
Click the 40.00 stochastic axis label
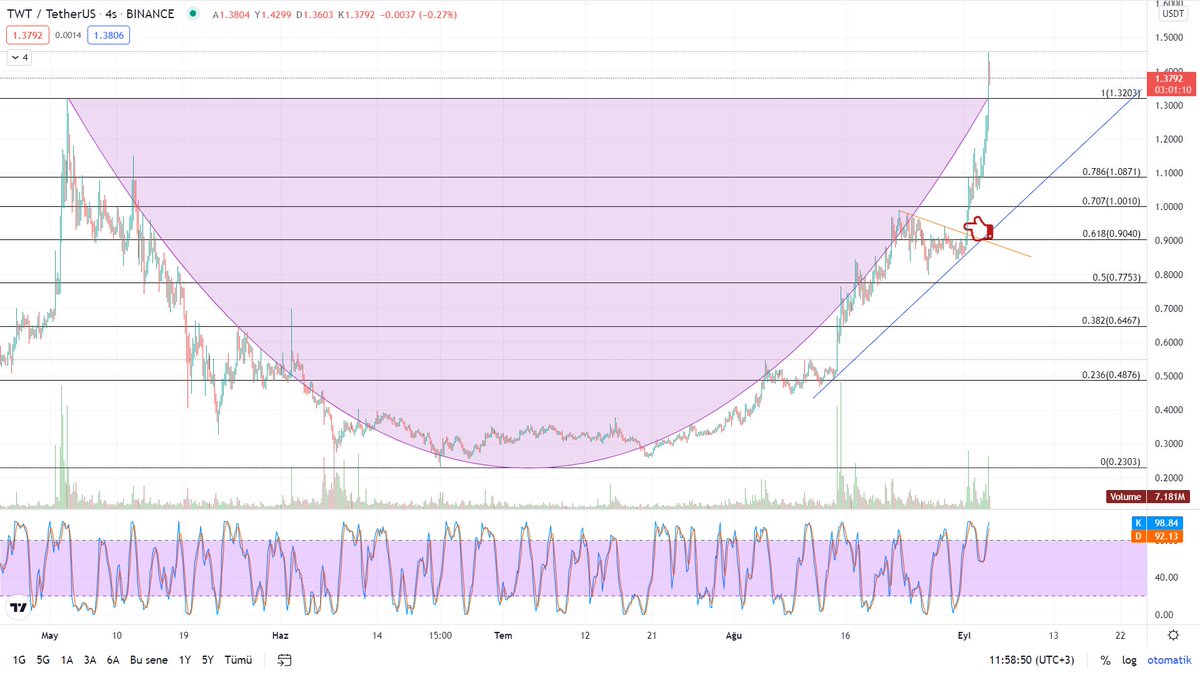[1166, 577]
